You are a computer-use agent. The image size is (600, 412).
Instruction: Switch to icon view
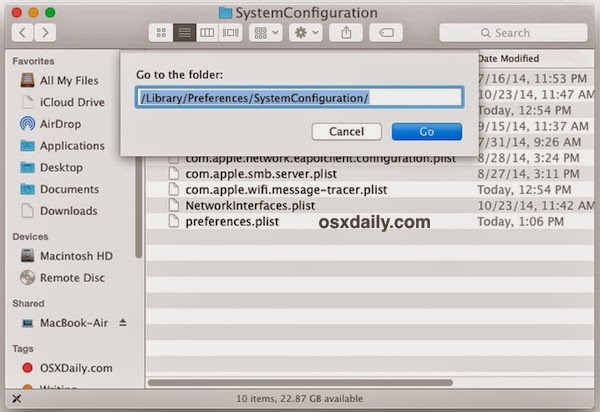161,33
